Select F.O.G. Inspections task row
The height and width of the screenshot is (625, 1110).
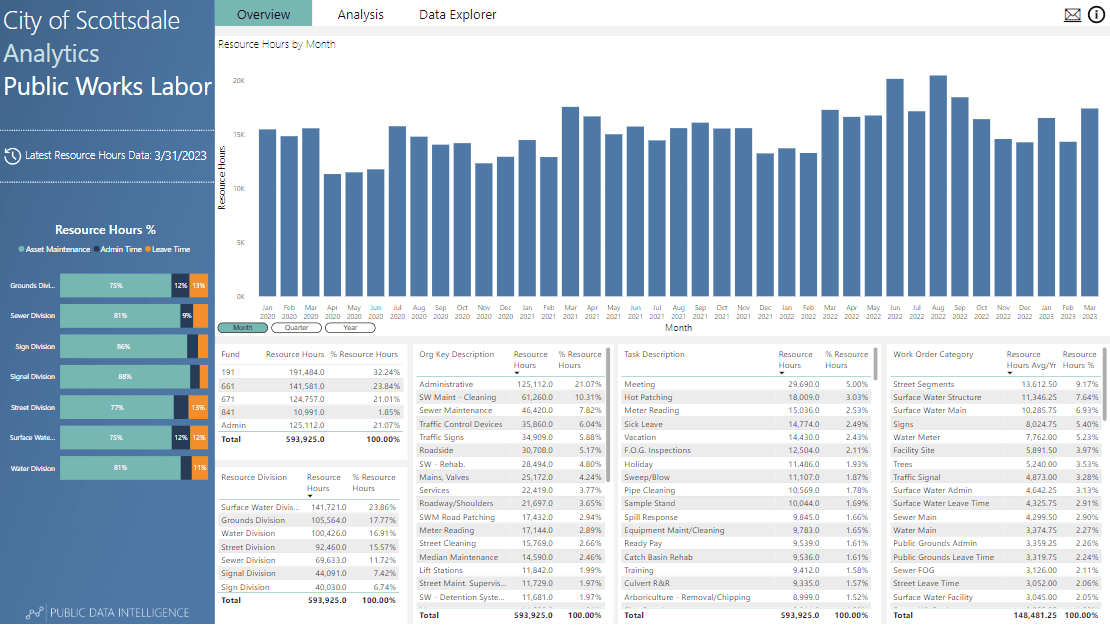point(746,450)
